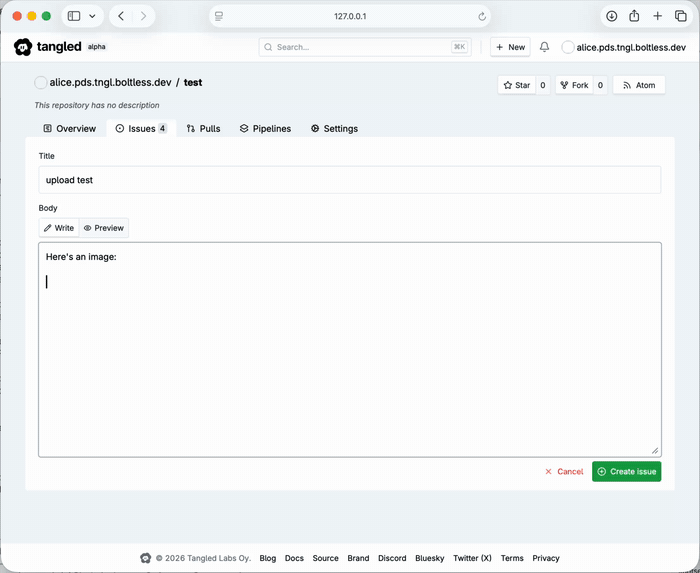Click the Safari share icon
700x573 pixels.
pyautogui.click(x=634, y=16)
